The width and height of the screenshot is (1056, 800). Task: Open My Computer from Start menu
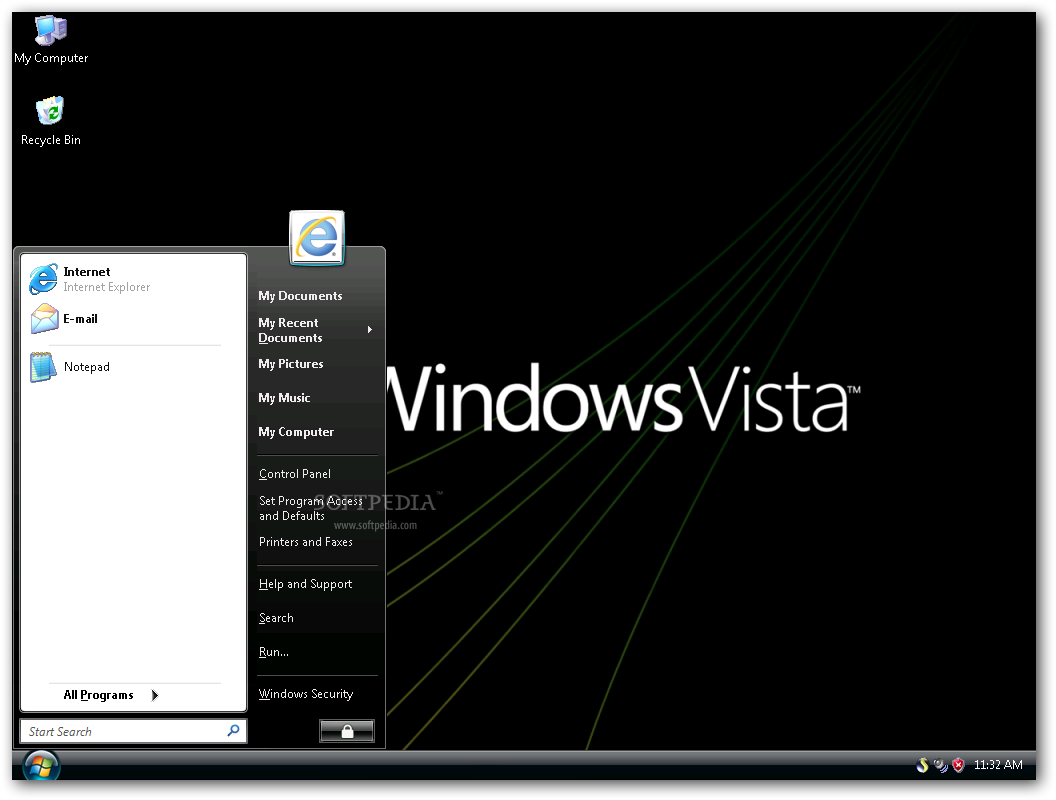(296, 432)
